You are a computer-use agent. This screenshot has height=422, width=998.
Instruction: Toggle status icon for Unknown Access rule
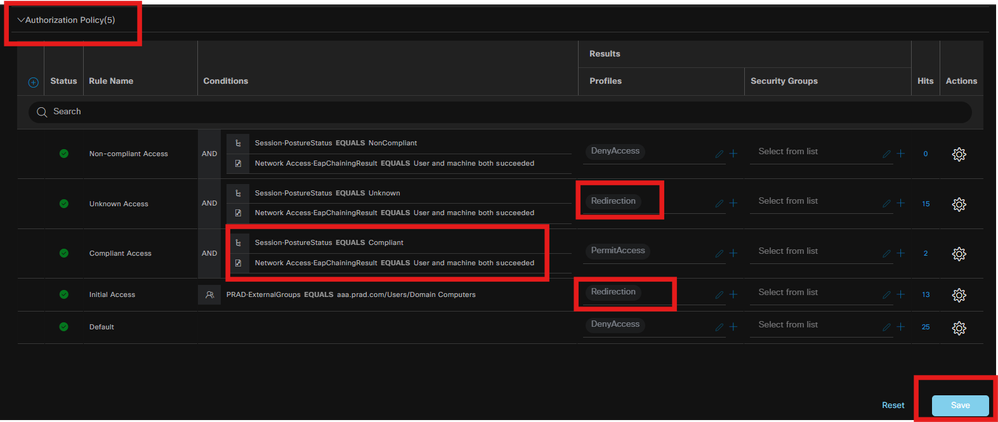(x=64, y=204)
